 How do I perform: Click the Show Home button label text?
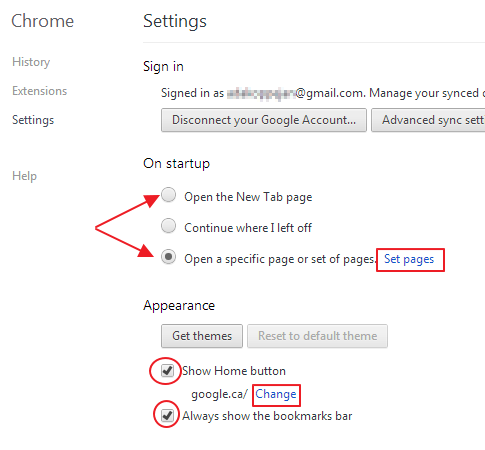click(234, 371)
